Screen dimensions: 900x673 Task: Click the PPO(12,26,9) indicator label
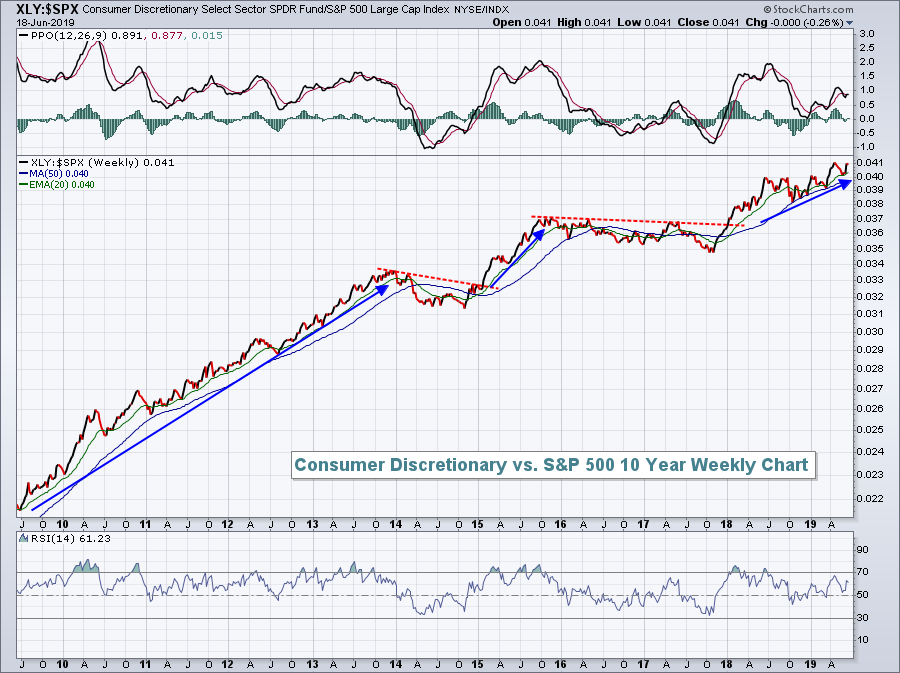coord(68,36)
